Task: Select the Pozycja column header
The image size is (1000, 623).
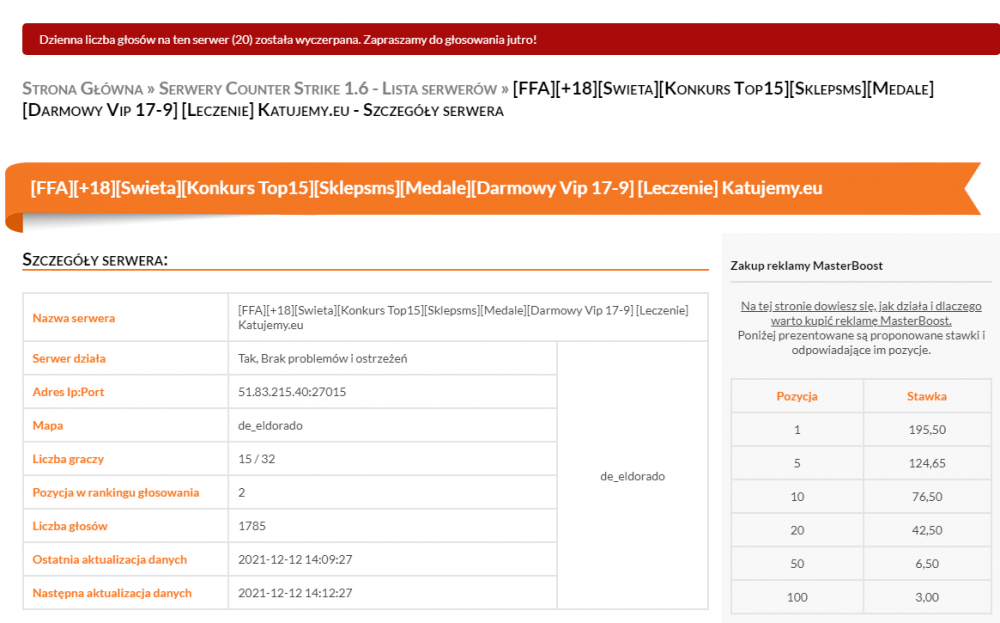Action: tap(797, 396)
